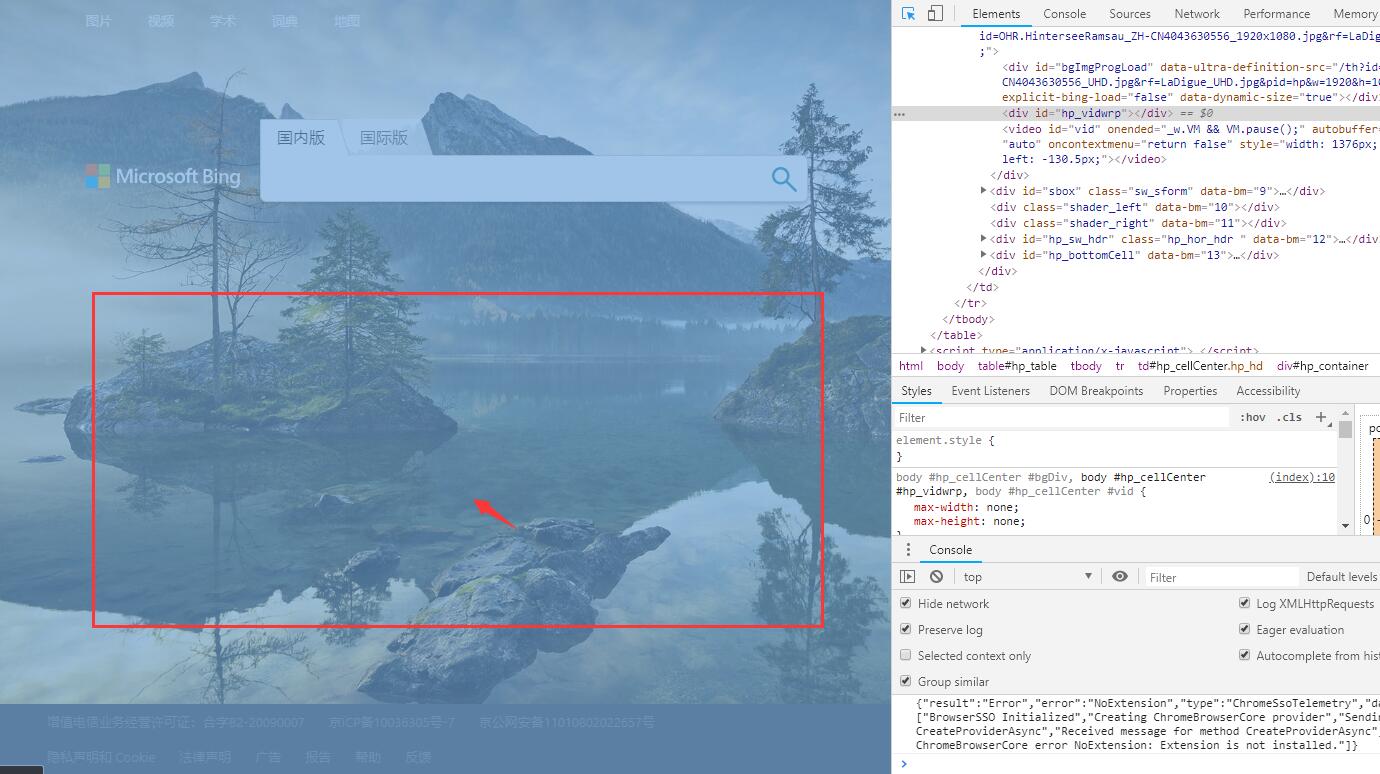The width and height of the screenshot is (1380, 774).
Task: Click the 法律声明 footer link
Action: click(205, 757)
